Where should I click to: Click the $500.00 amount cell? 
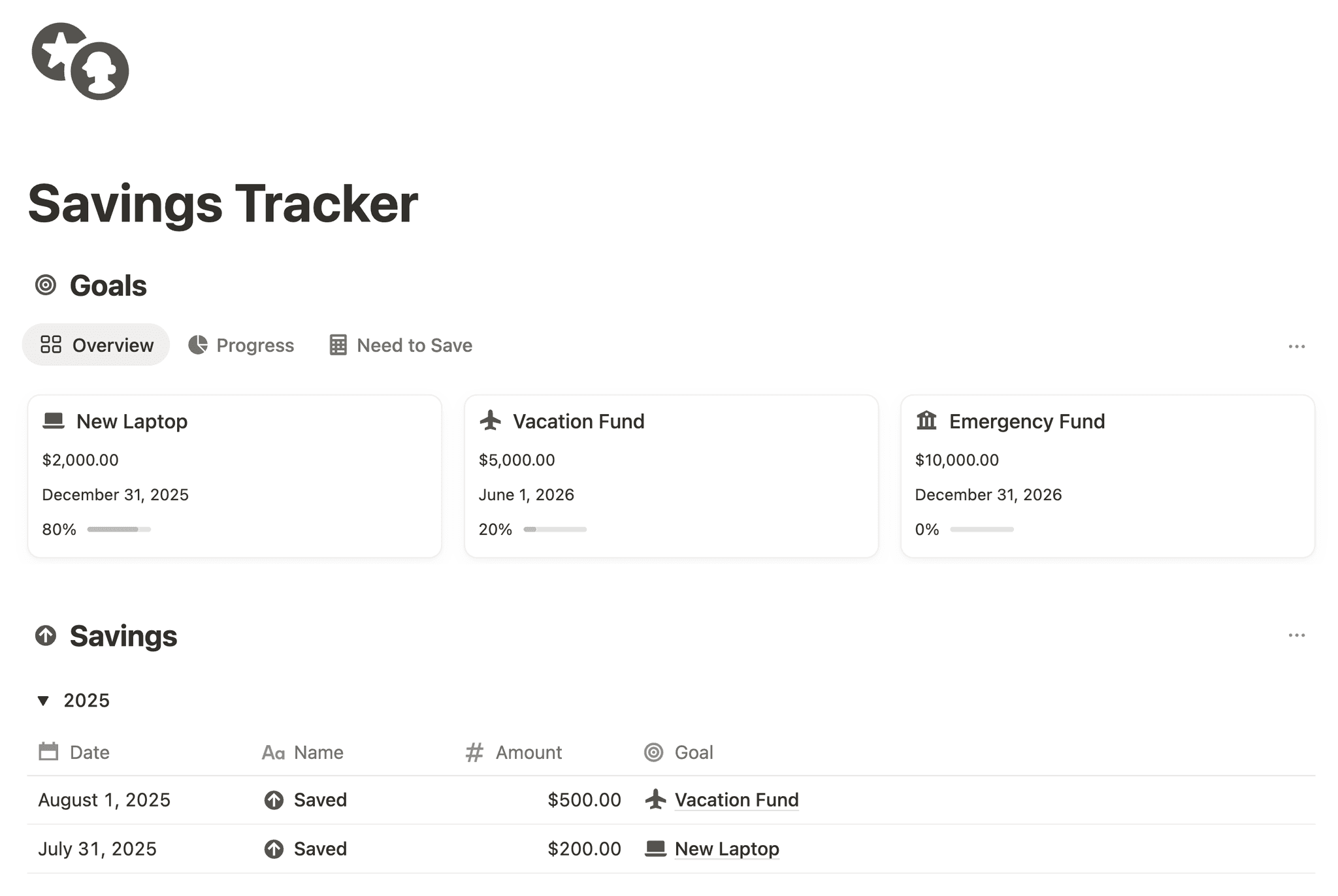[x=585, y=799]
